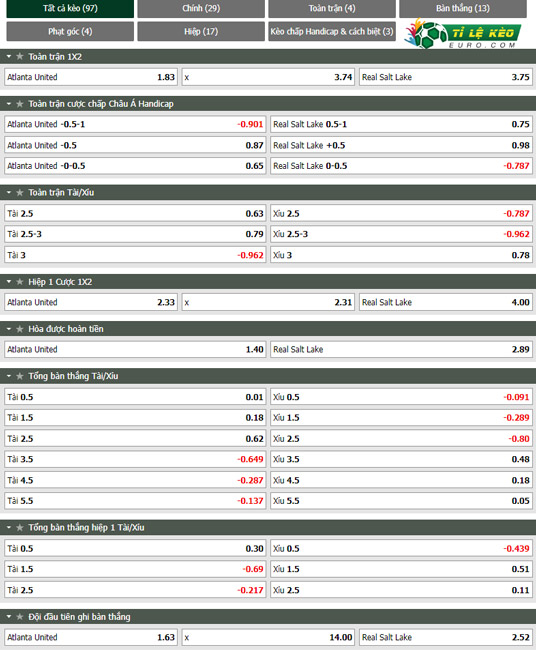Star the Toàn trận Tài/Xỉu section
The width and height of the screenshot is (536, 655).
[x=20, y=193]
